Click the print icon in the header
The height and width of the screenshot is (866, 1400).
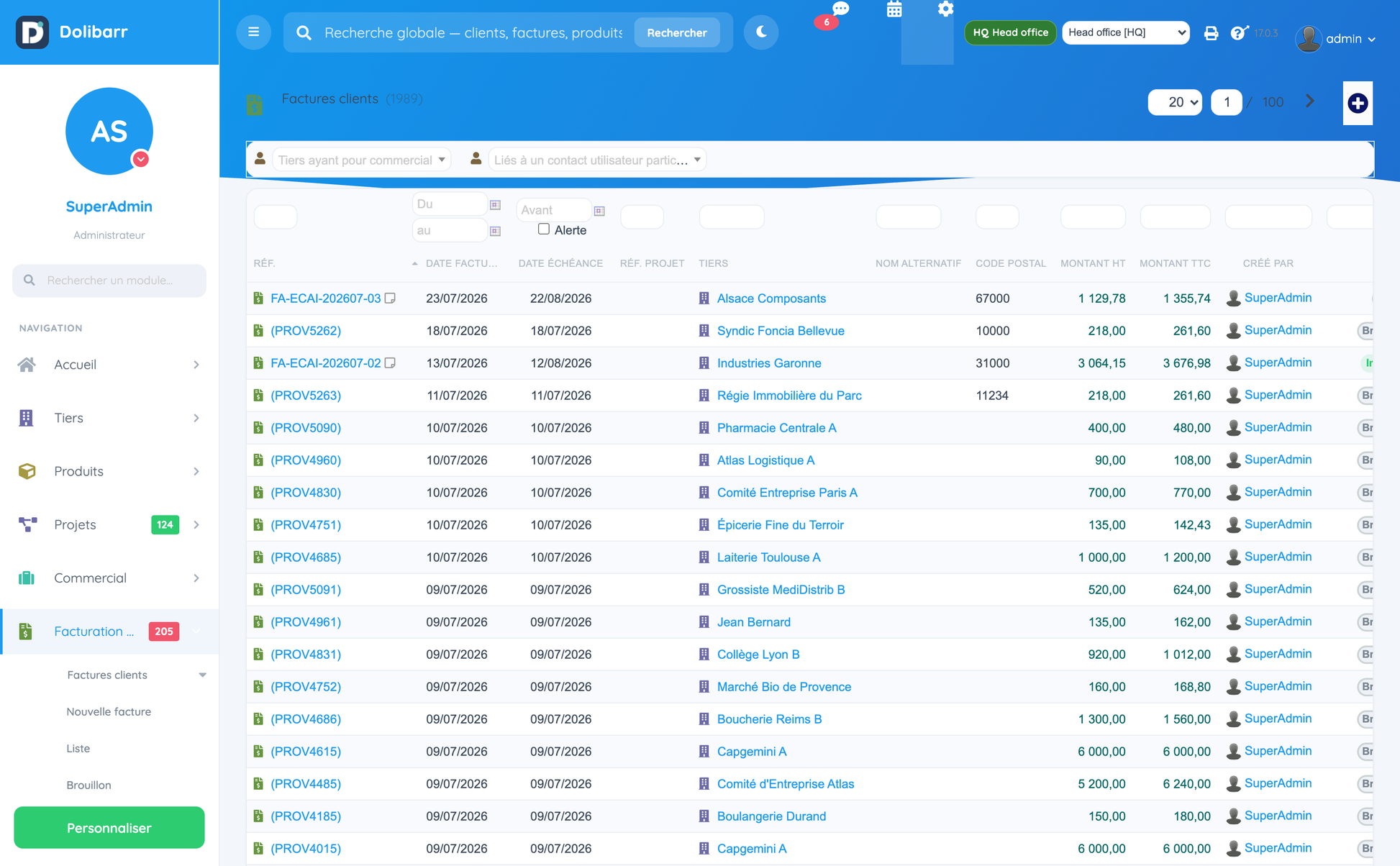tap(1211, 33)
